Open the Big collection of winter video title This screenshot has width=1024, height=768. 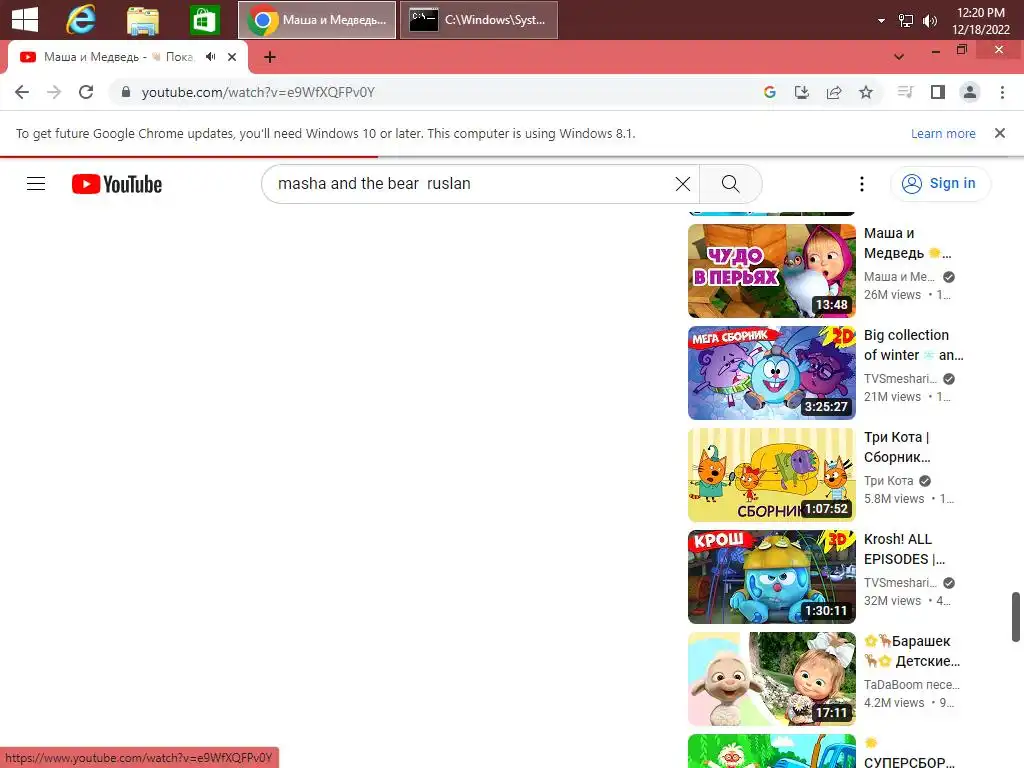(x=913, y=345)
